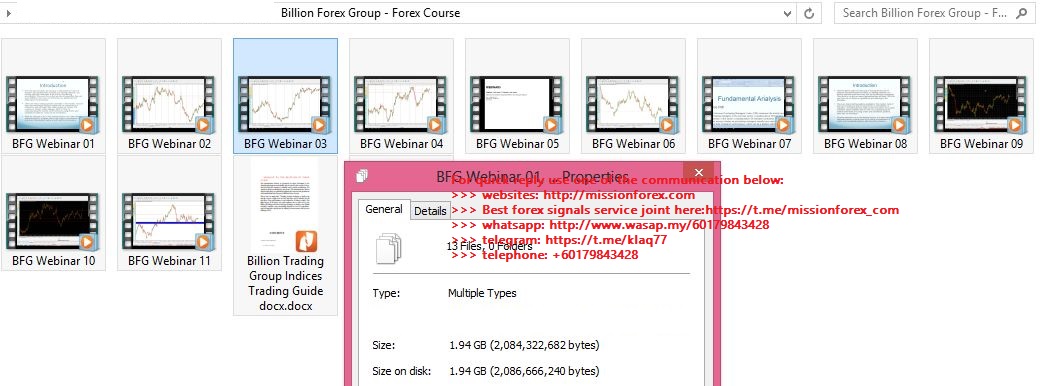The height and width of the screenshot is (386, 1043).
Task: Click the Search Billion Forex Group field
Action: (925, 13)
